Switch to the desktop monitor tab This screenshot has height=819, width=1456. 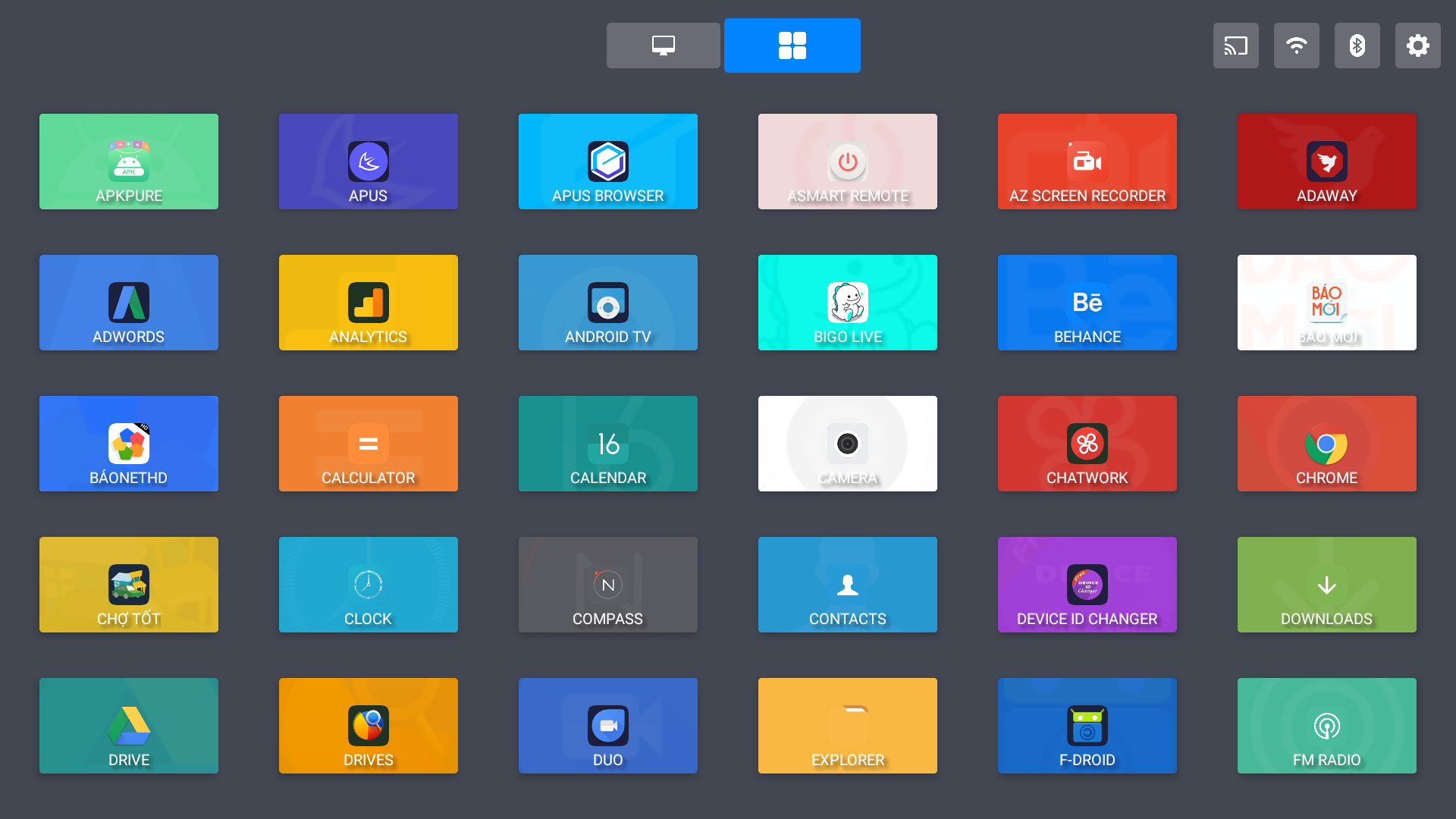(x=663, y=45)
